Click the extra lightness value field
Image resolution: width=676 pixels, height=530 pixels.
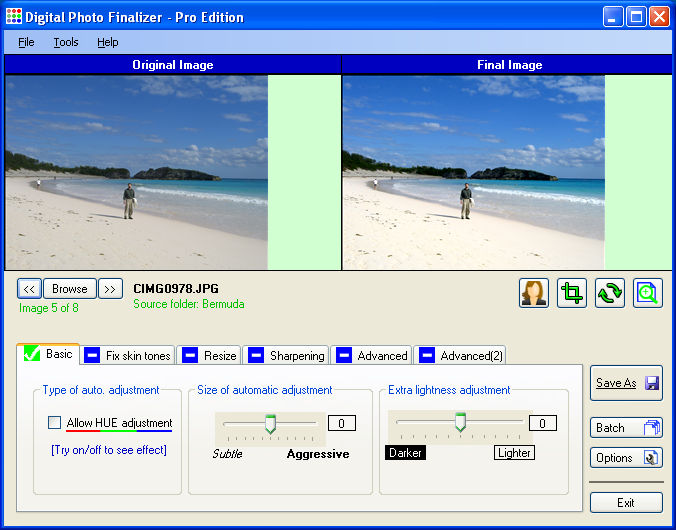point(543,423)
